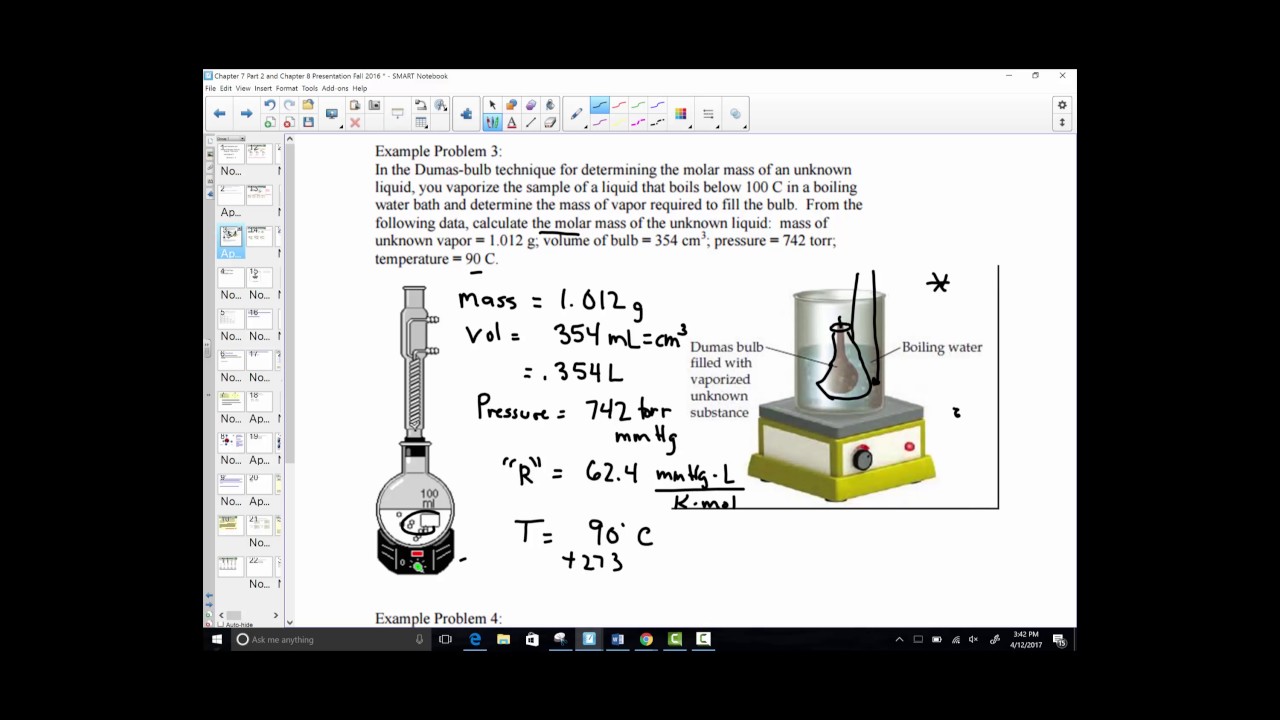This screenshot has width=1280, height=720.
Task: Go to next page with forward arrow
Action: point(246,114)
